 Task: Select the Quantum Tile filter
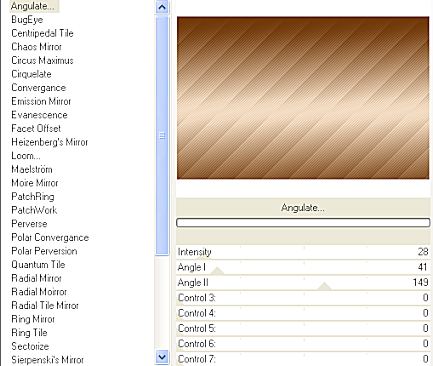pos(38,265)
